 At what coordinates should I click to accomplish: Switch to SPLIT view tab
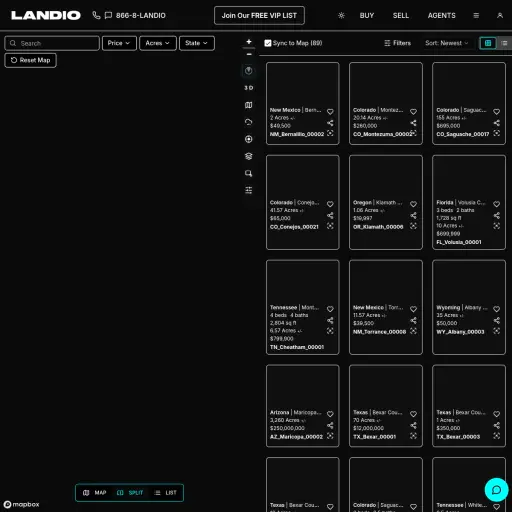click(130, 493)
